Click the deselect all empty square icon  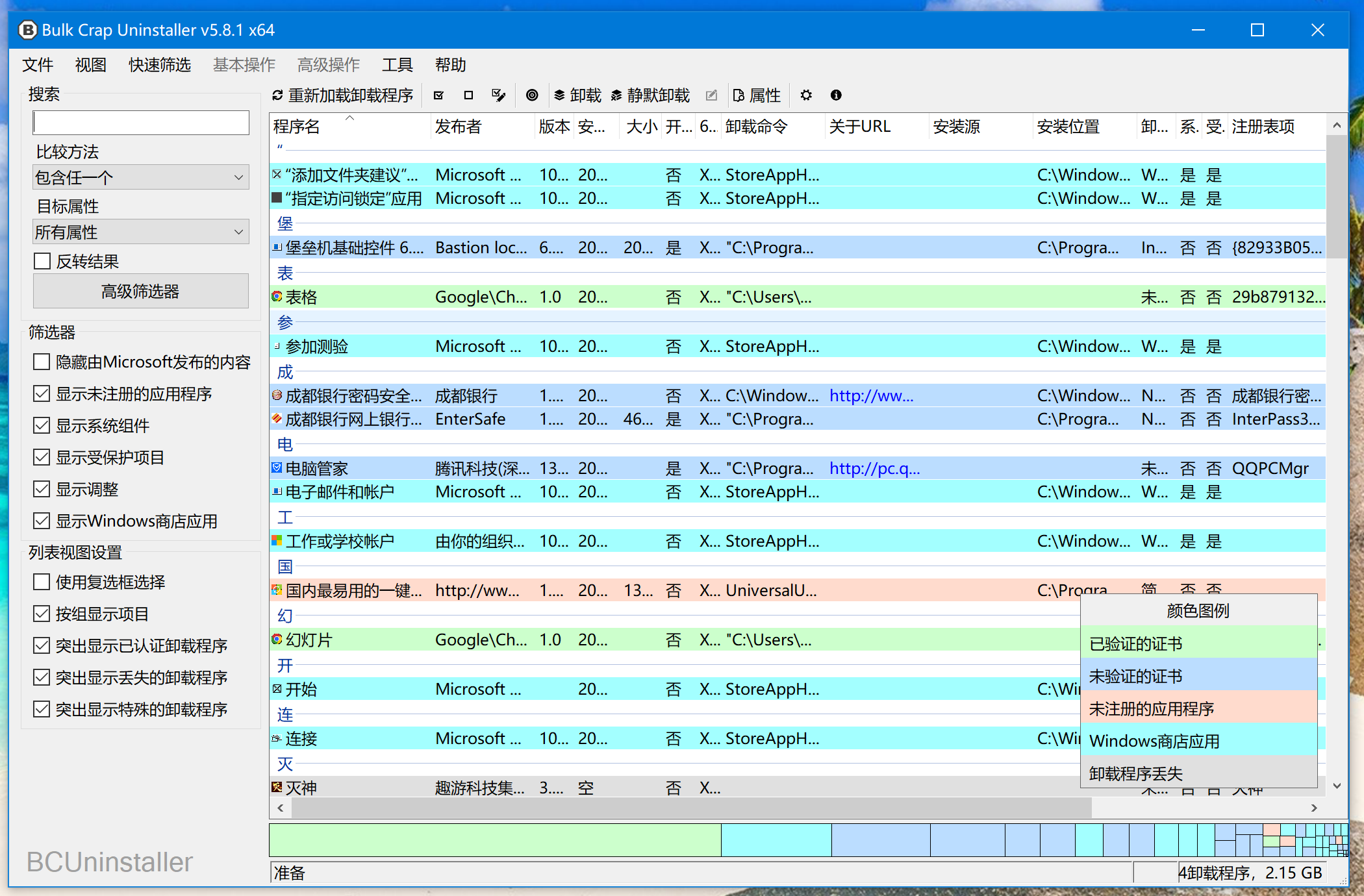tap(468, 95)
